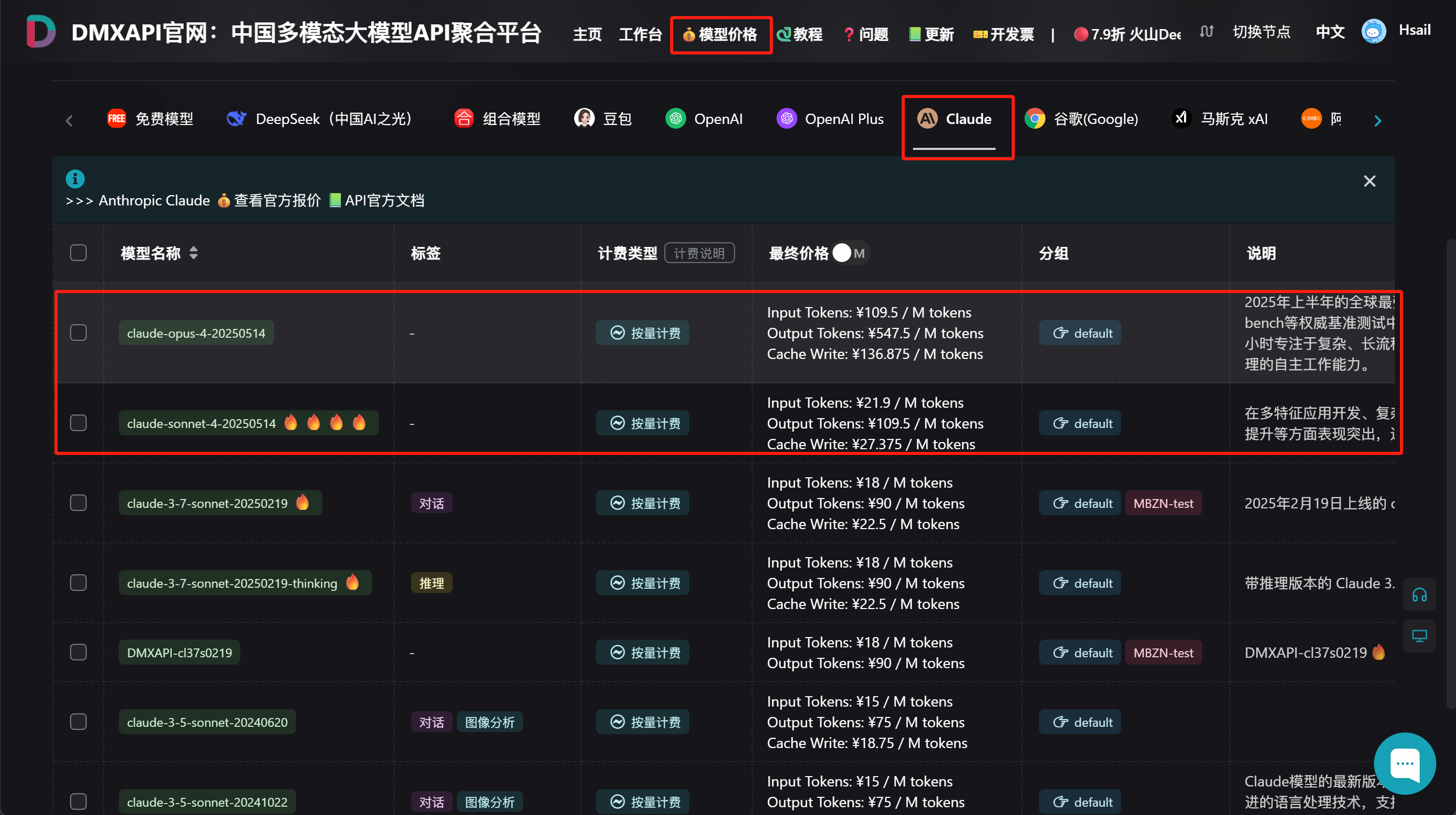The height and width of the screenshot is (815, 1456).
Task: Click the monitor icon on right edge
Action: pyautogui.click(x=1419, y=636)
